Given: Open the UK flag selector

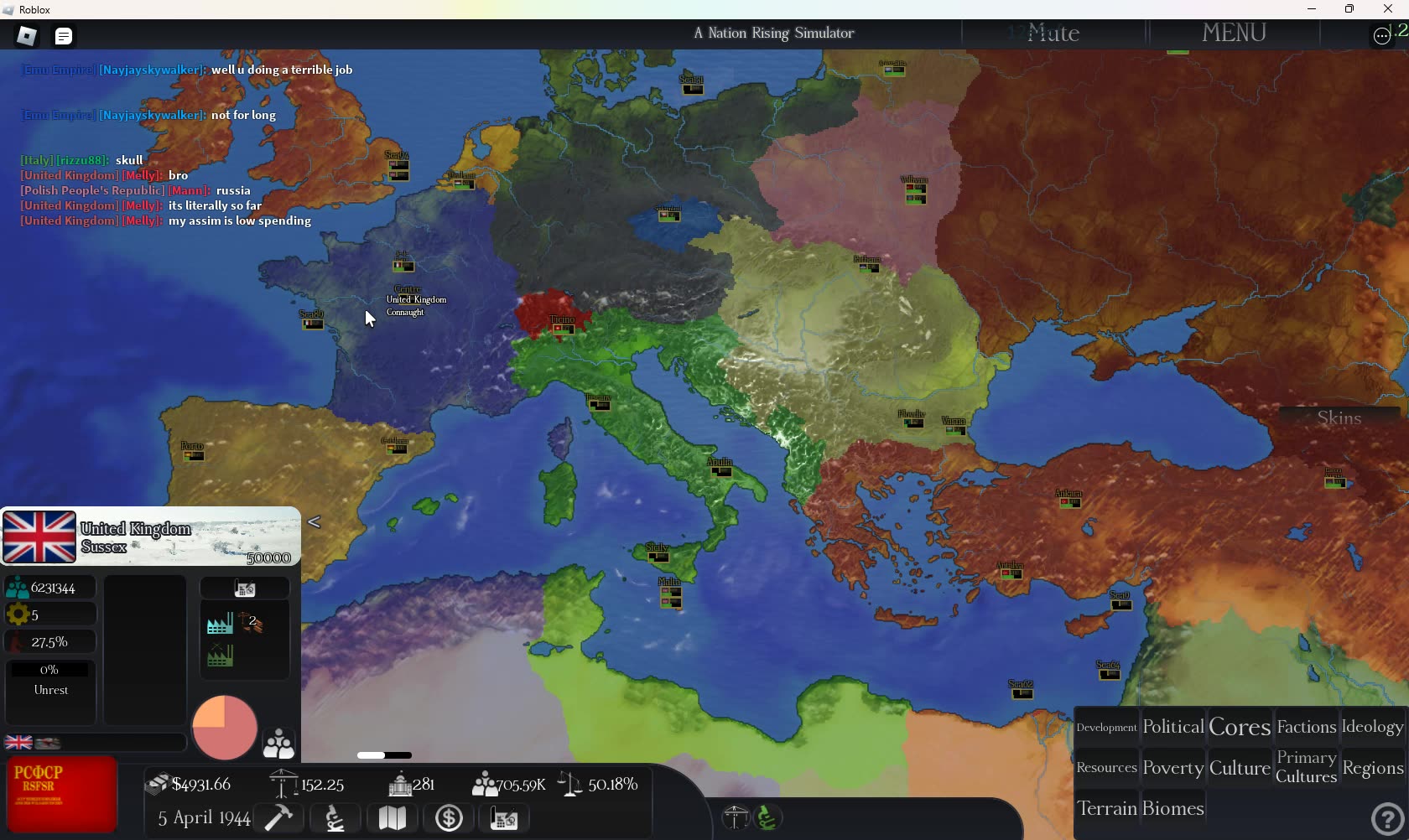Looking at the screenshot, I should click(x=18, y=742).
